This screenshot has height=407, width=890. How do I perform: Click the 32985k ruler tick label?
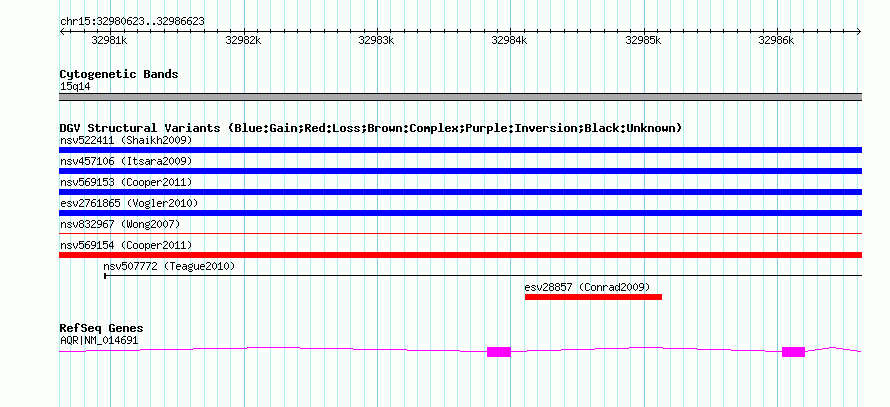pos(643,40)
